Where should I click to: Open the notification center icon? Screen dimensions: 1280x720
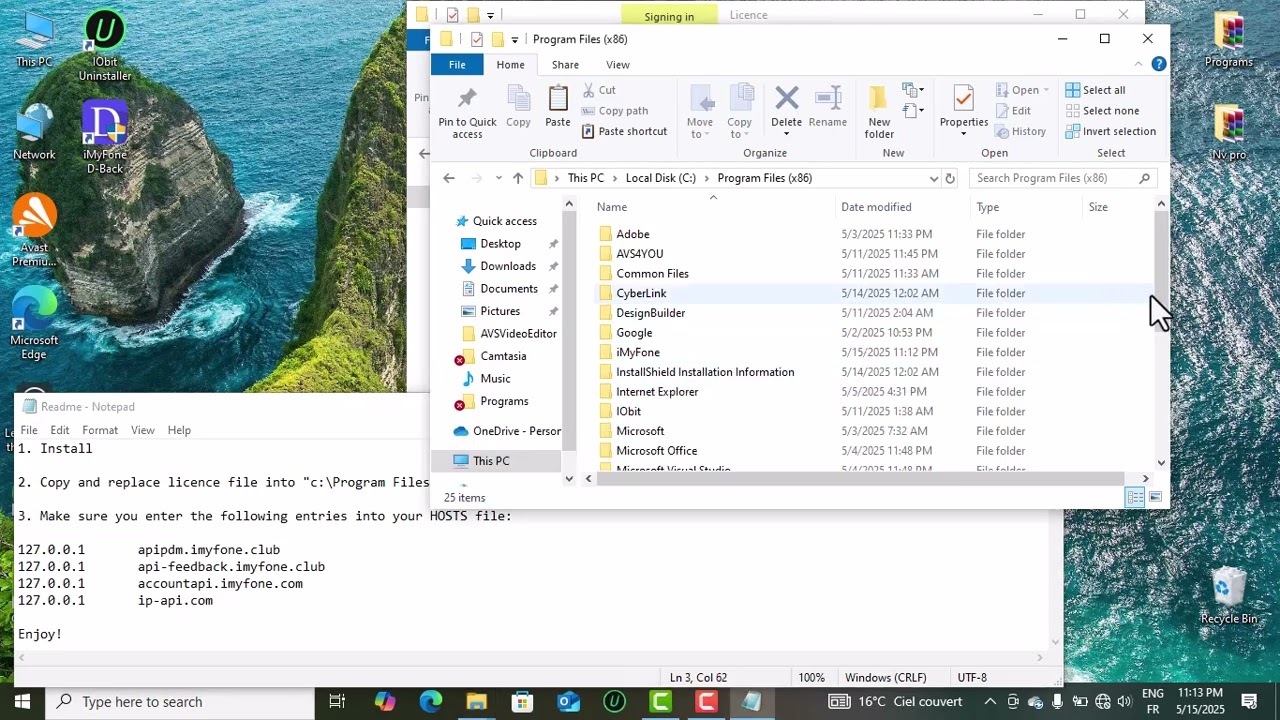(x=1249, y=702)
